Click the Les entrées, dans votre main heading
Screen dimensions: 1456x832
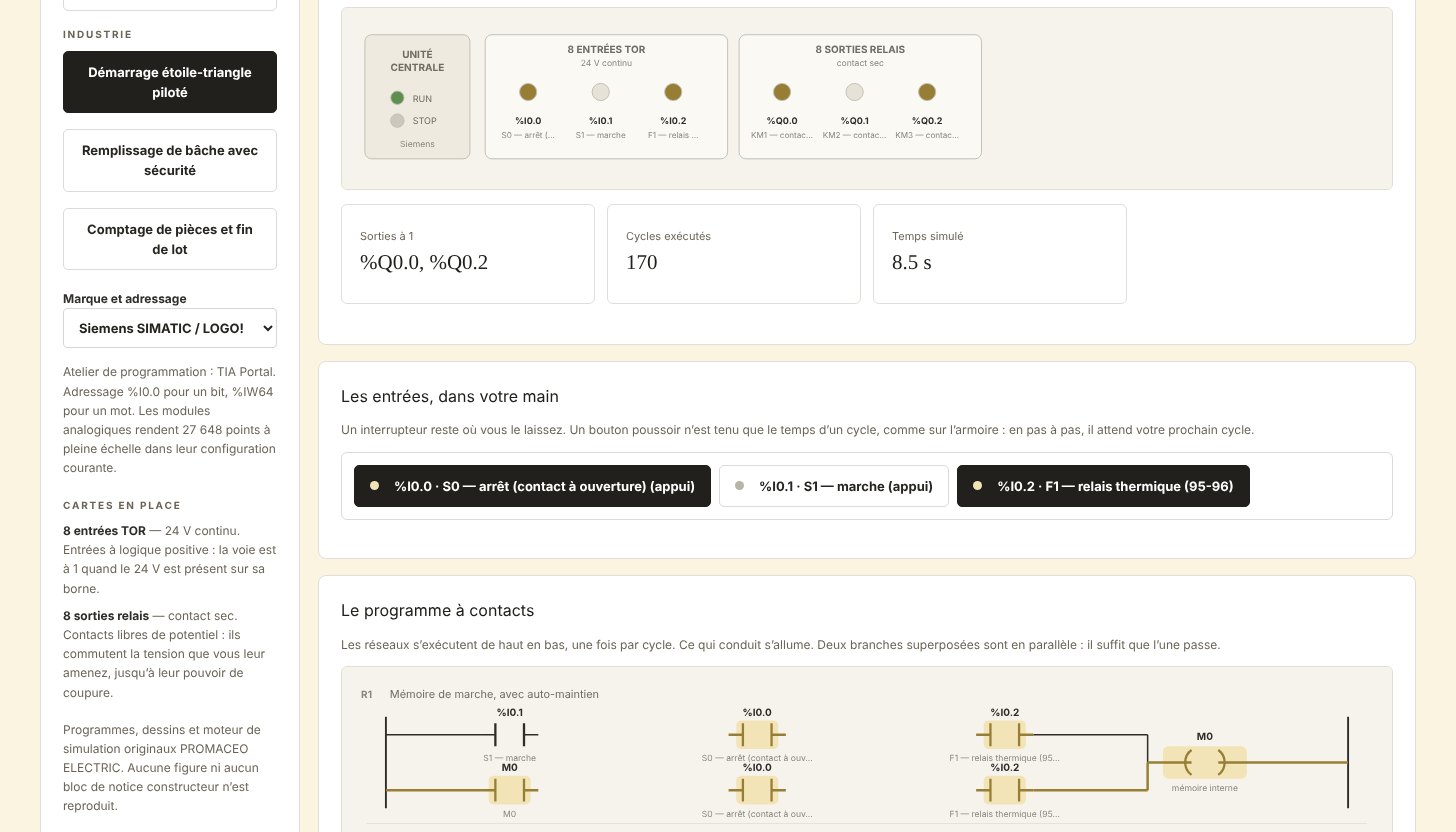pyautogui.click(x=451, y=397)
